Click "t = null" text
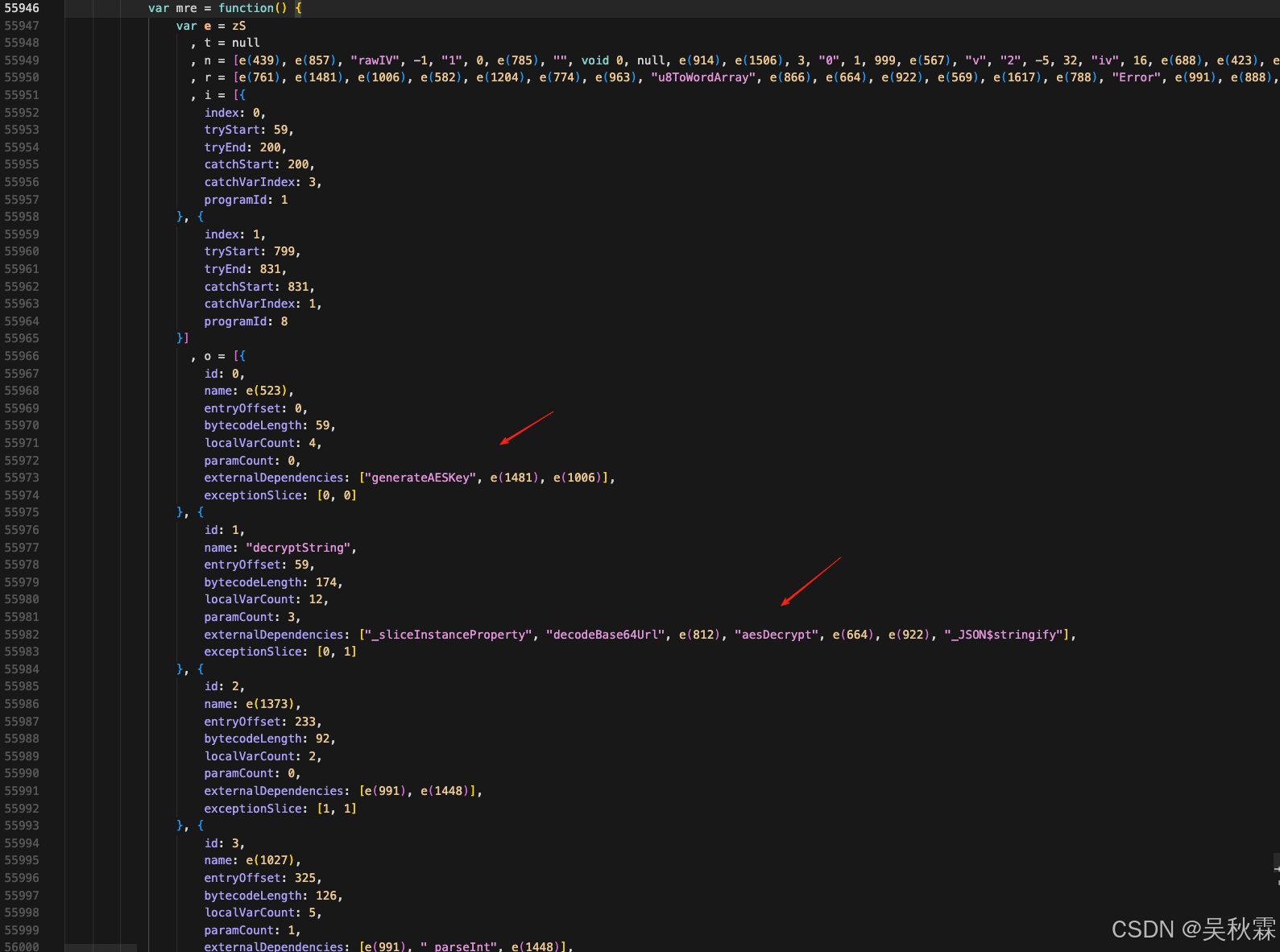 click(x=232, y=43)
